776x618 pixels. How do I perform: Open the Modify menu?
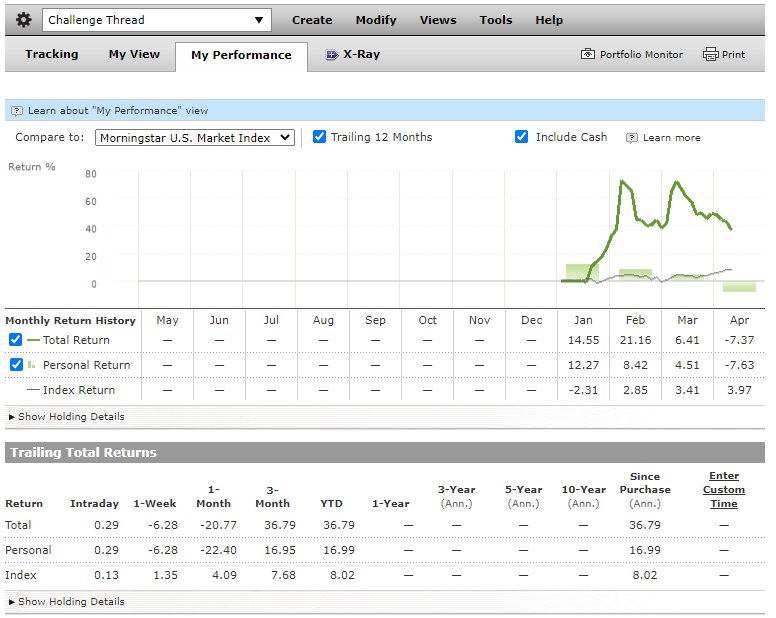click(376, 20)
